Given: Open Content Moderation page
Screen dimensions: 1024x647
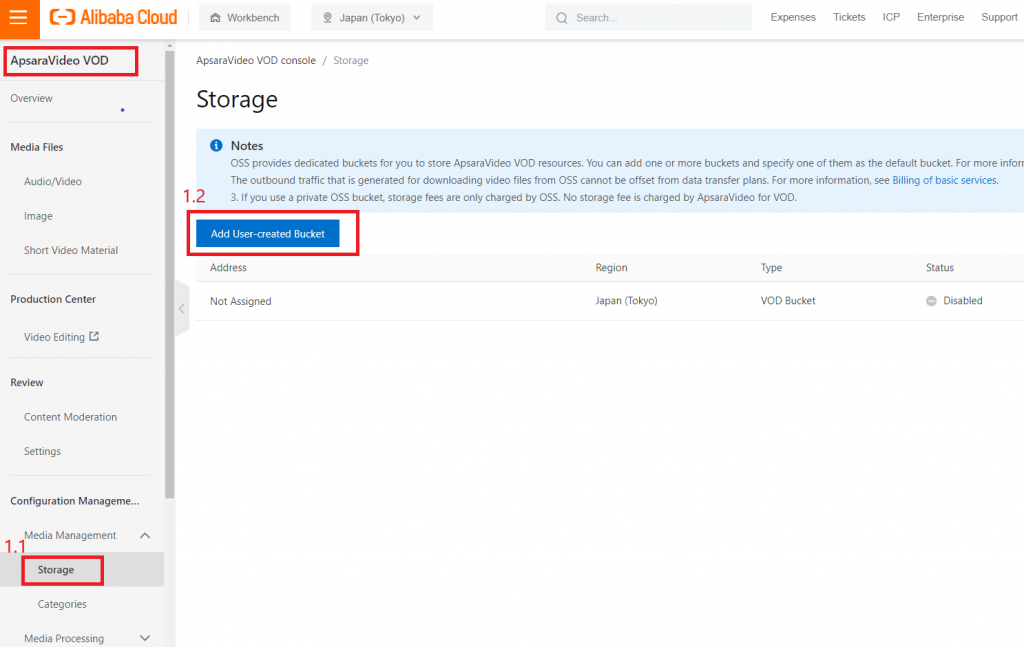Looking at the screenshot, I should point(71,417).
